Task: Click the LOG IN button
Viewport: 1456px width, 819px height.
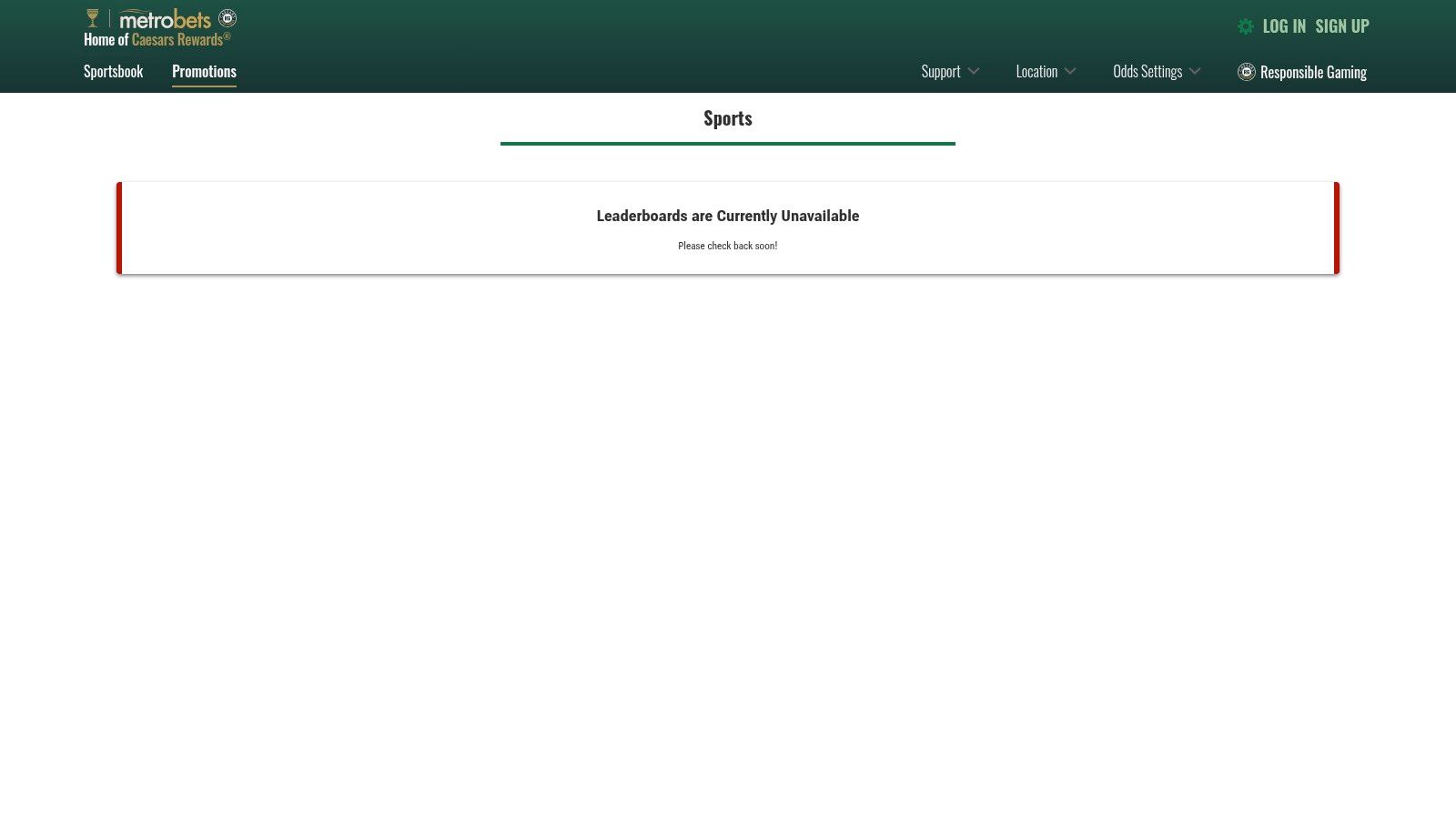Action: [1283, 26]
